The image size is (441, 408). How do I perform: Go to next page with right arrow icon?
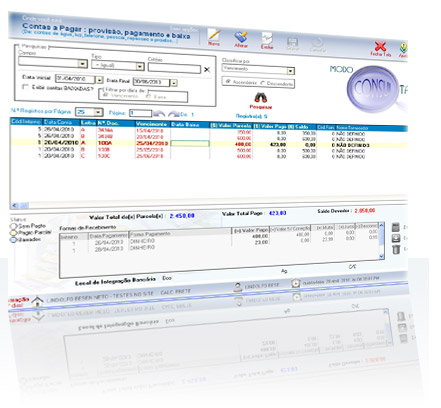pyautogui.click(x=173, y=114)
